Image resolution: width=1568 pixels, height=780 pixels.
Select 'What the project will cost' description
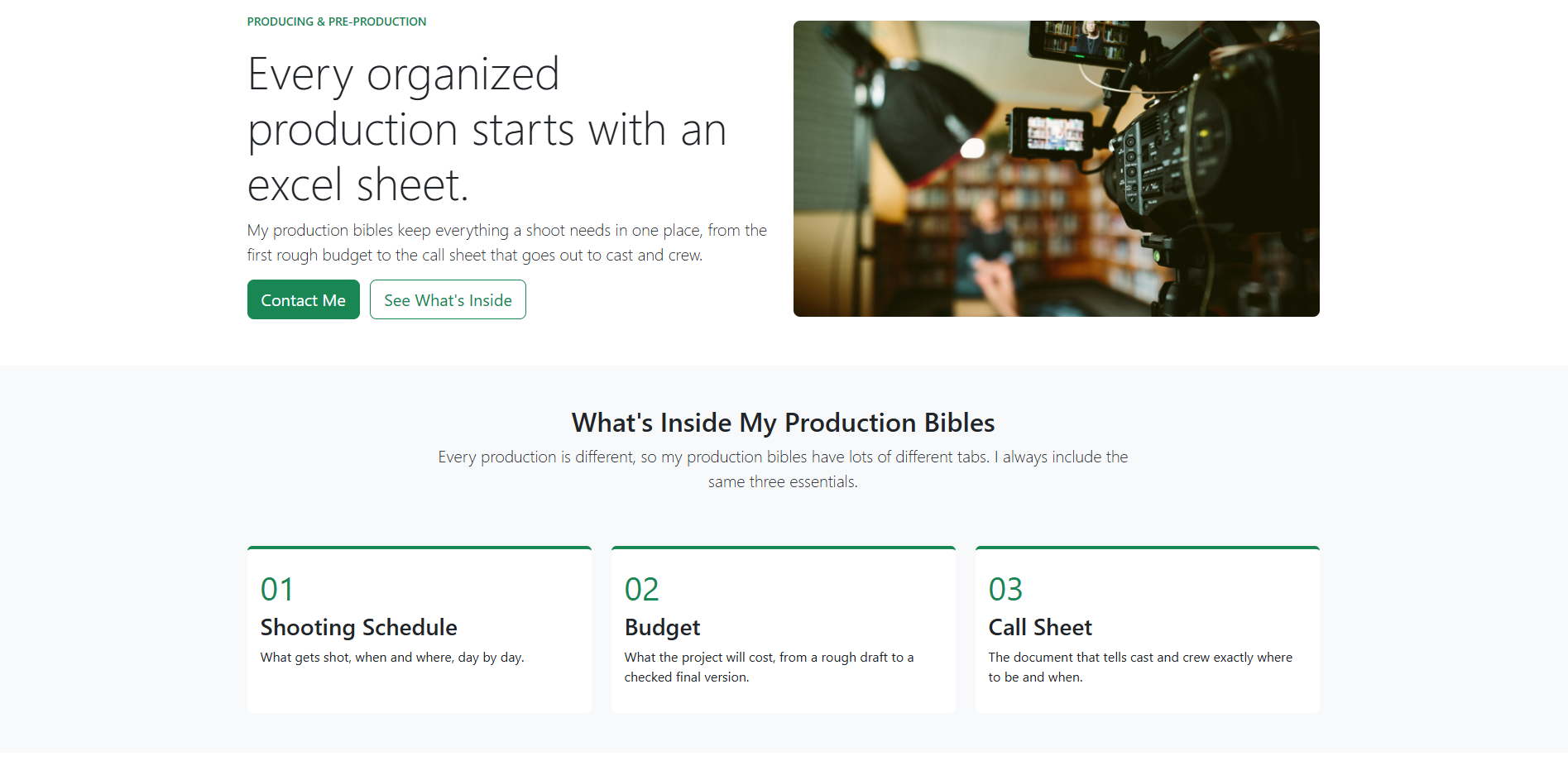click(769, 668)
